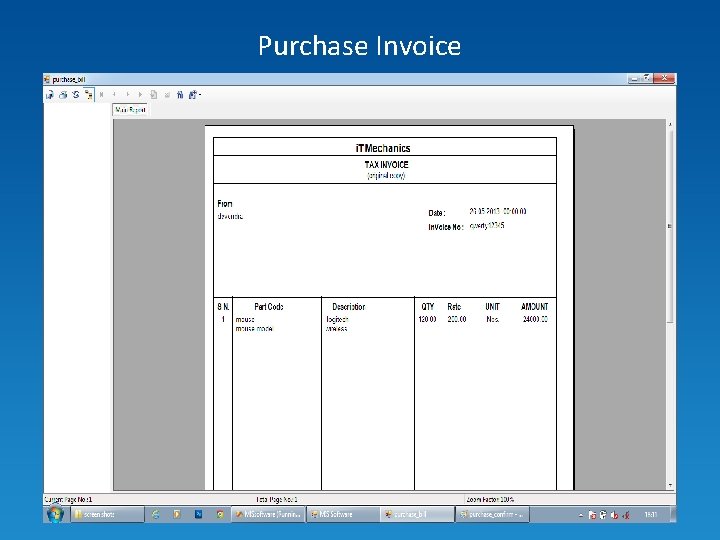This screenshot has width=720, height=540.
Task: Switch to MS Software taskbar window
Action: coord(343,514)
